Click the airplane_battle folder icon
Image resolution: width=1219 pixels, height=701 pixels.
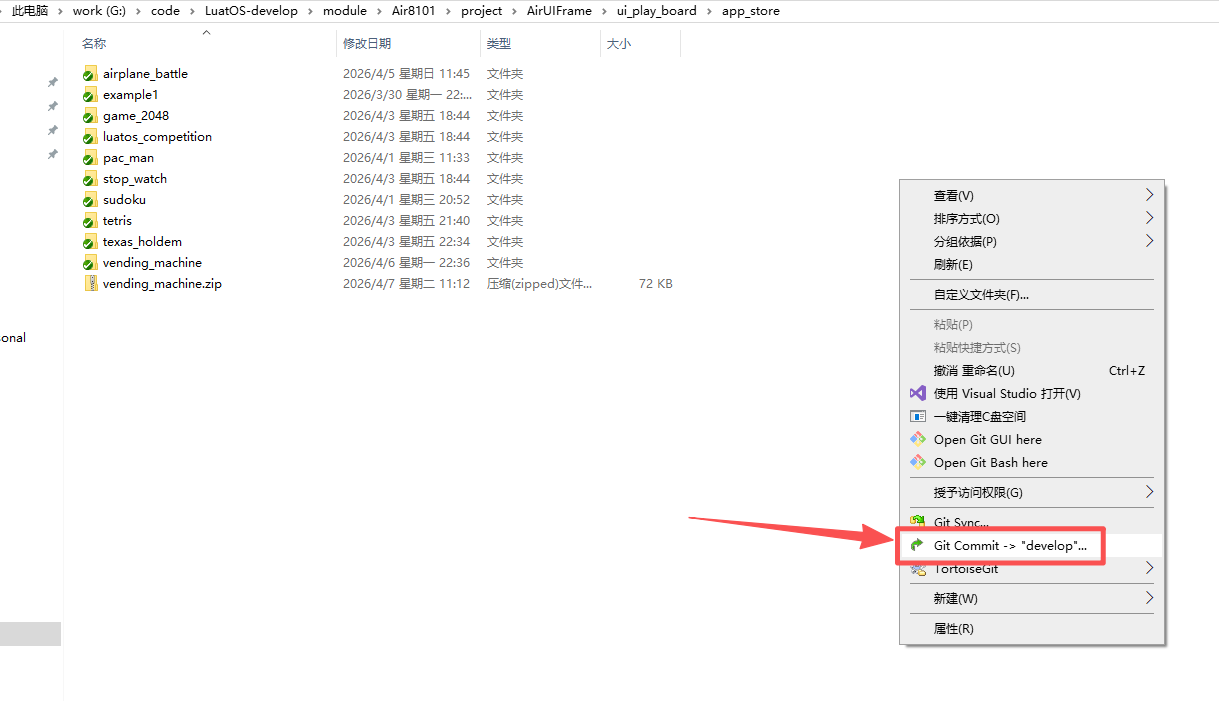90,74
